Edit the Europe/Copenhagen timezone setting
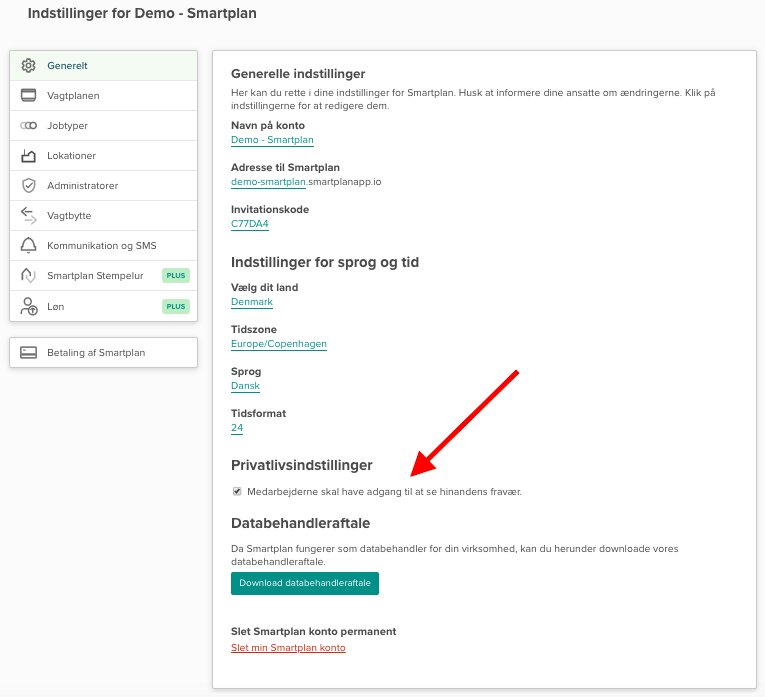This screenshot has height=697, width=765. (x=279, y=344)
